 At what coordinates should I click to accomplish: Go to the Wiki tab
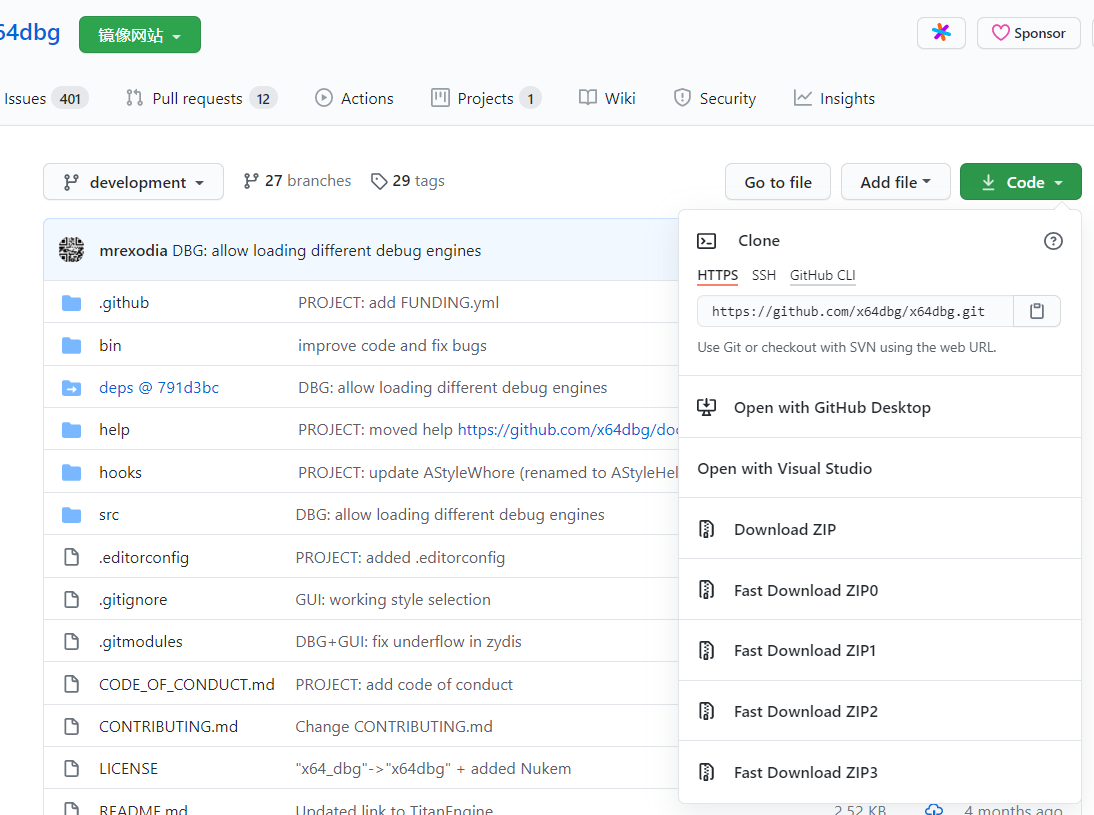(607, 98)
